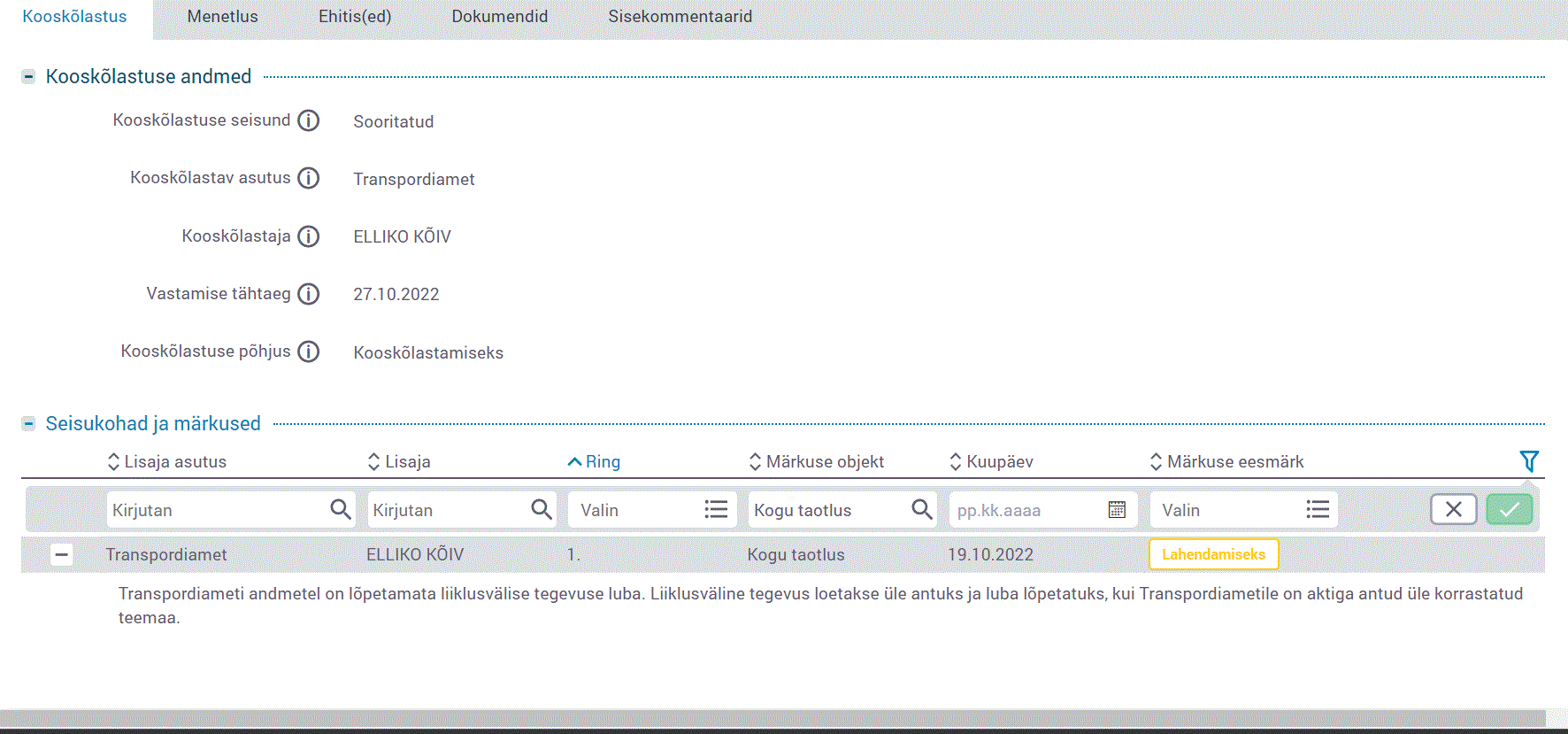Collapse the Seisukohad ja märkused section
Screen dimensions: 1568x734
28,424
